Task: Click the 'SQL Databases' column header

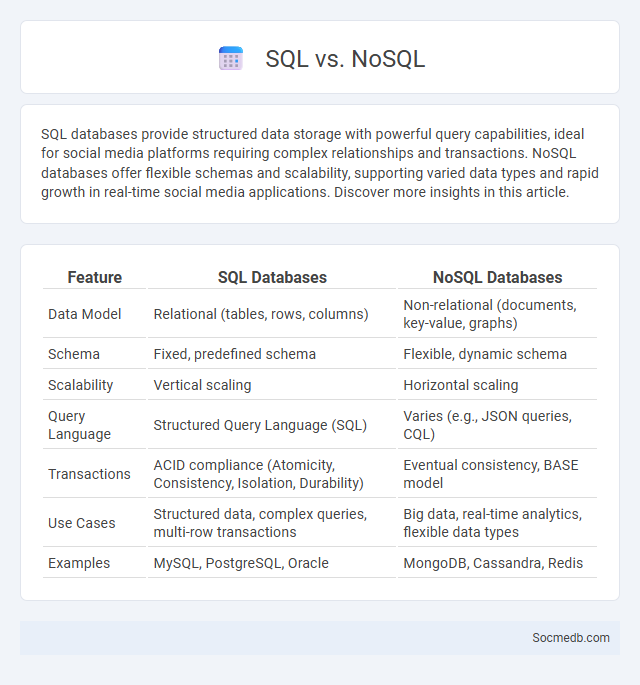Action: click(x=272, y=277)
